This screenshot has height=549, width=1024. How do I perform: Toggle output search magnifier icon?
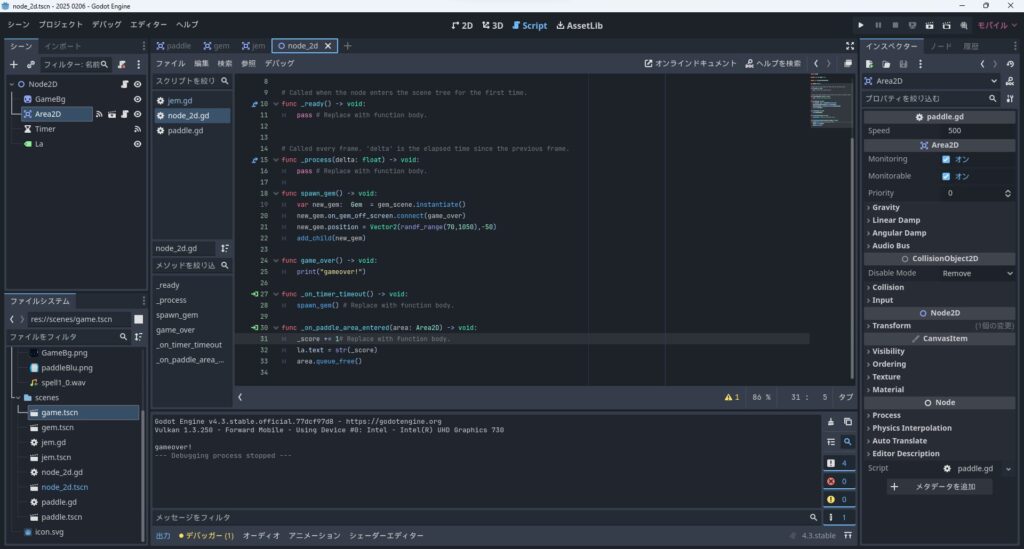848,442
